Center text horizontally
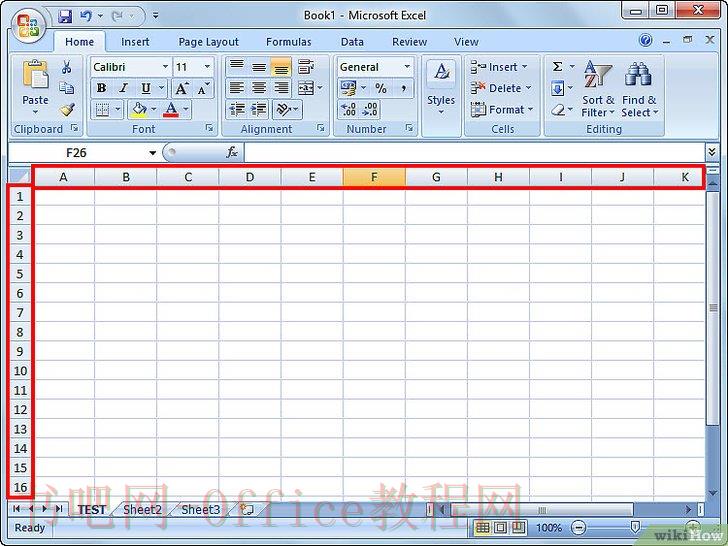The height and width of the screenshot is (546, 728). click(259, 87)
